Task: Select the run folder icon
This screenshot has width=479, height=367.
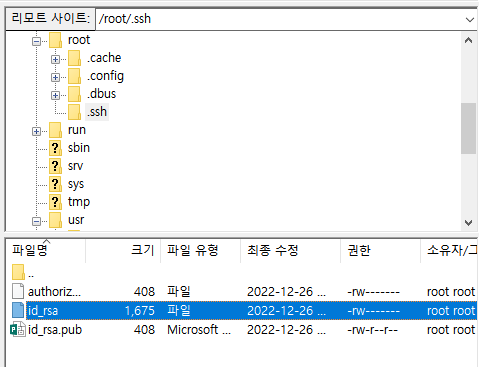Action: [x=55, y=130]
